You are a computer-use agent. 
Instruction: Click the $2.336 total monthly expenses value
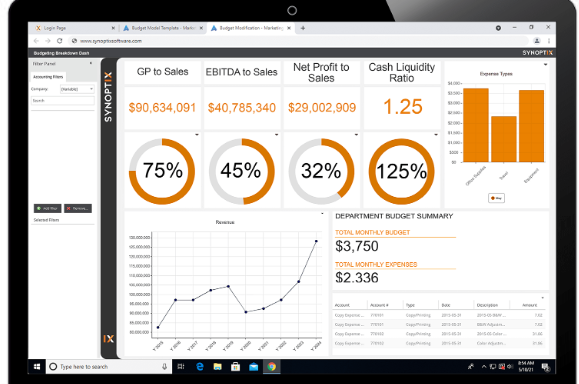pyautogui.click(x=357, y=278)
